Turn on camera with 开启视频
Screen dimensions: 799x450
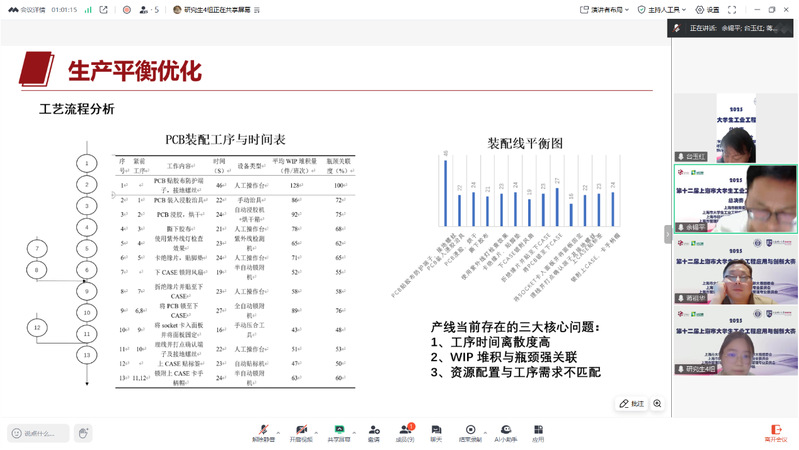301,432
